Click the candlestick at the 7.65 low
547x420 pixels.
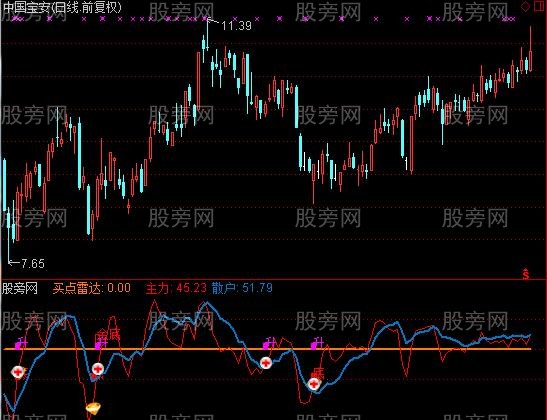(x=8, y=234)
